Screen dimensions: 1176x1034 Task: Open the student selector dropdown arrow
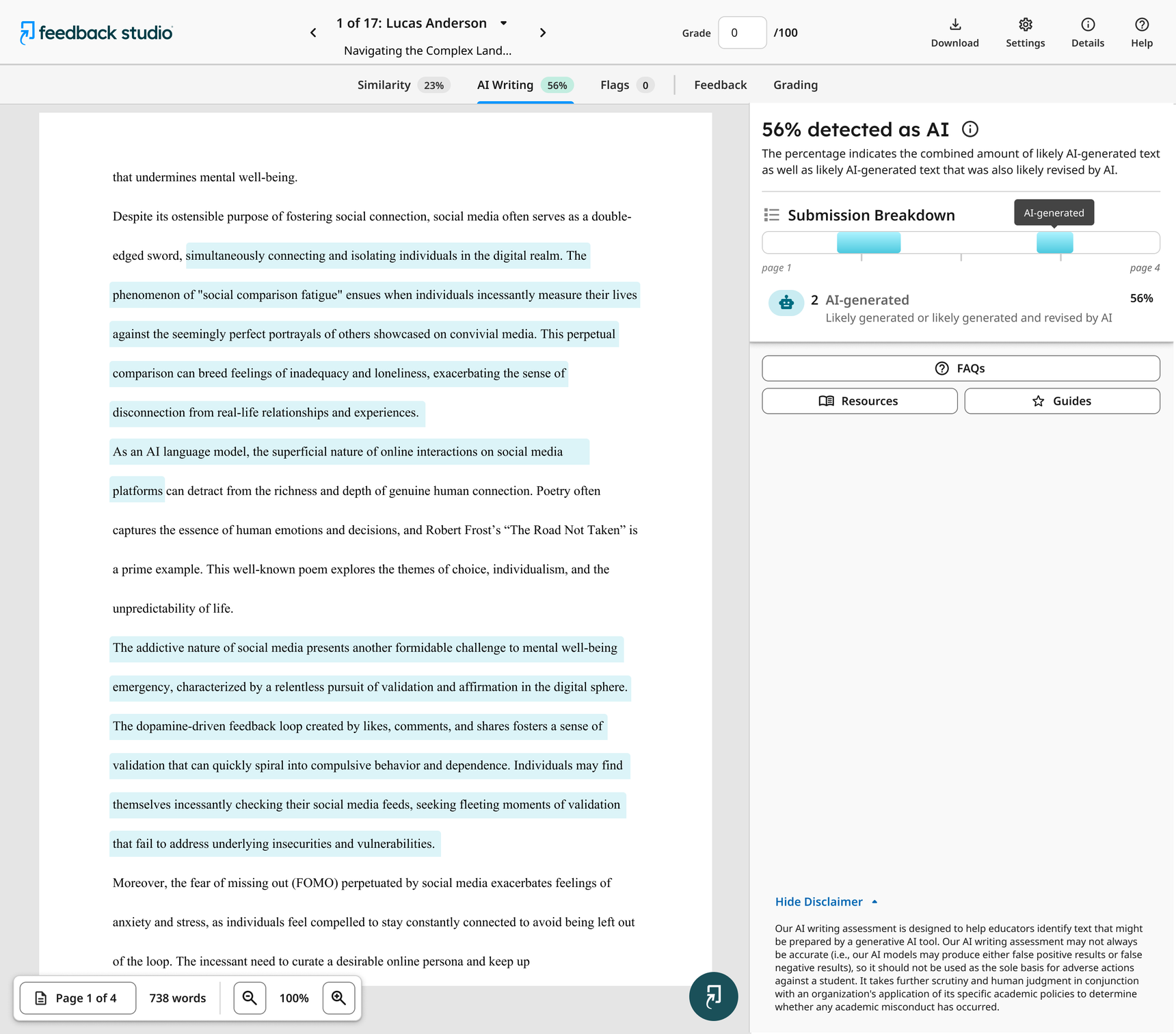click(x=504, y=23)
